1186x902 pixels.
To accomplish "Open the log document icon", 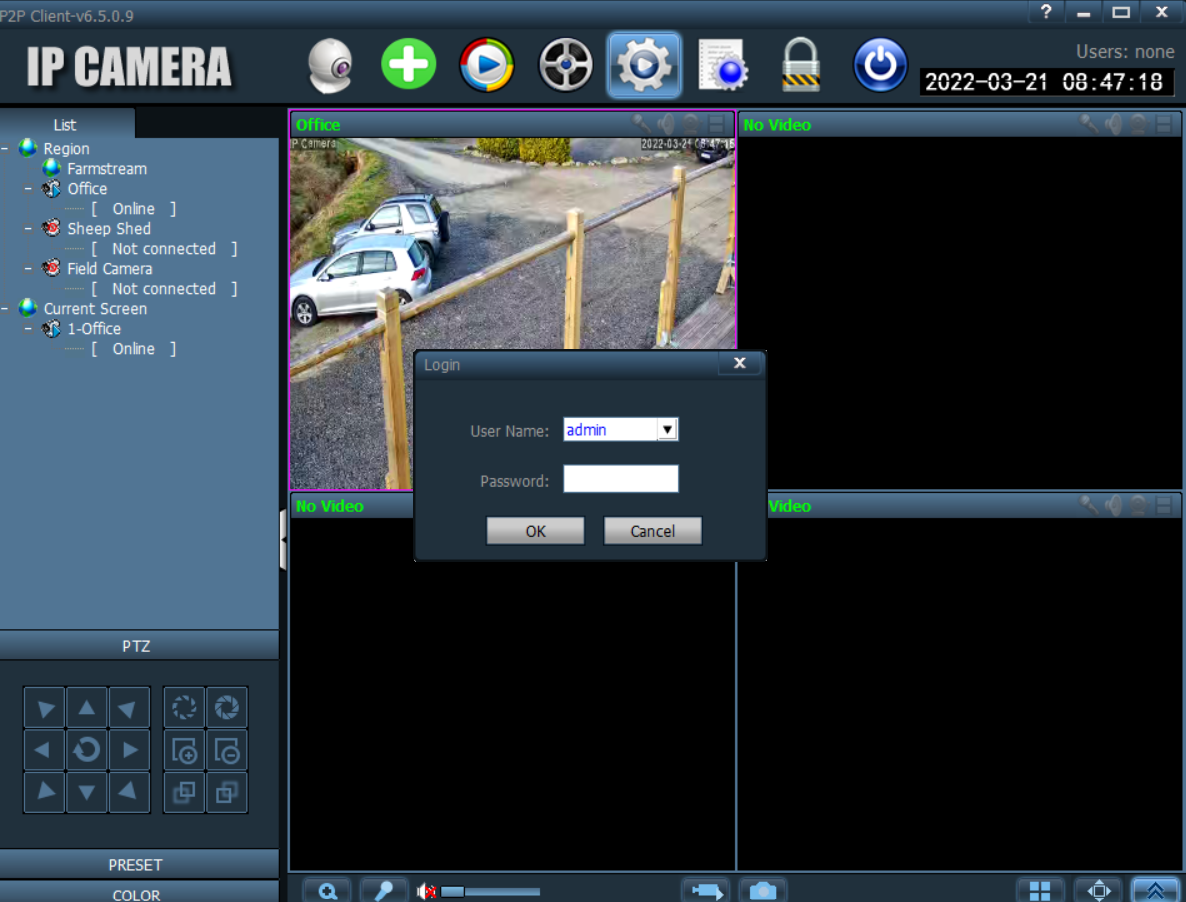I will 723,64.
